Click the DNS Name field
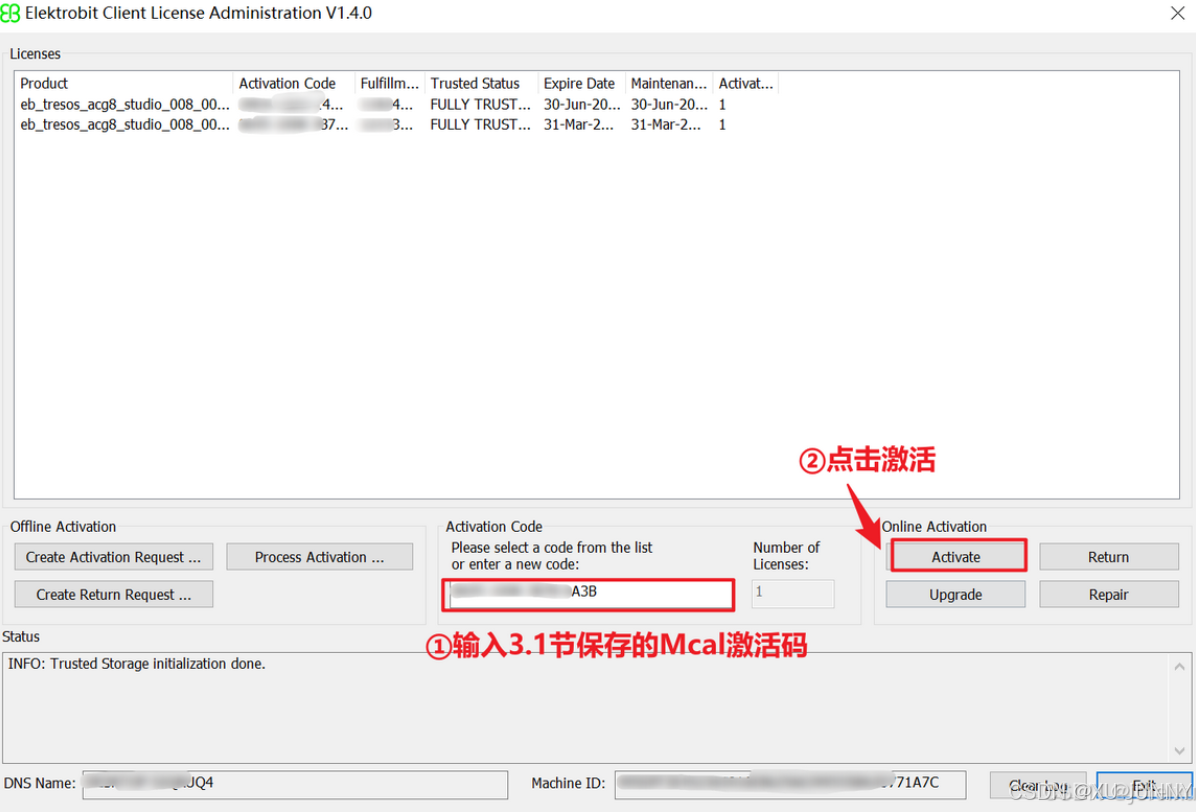This screenshot has height=812, width=1196. coord(295,784)
